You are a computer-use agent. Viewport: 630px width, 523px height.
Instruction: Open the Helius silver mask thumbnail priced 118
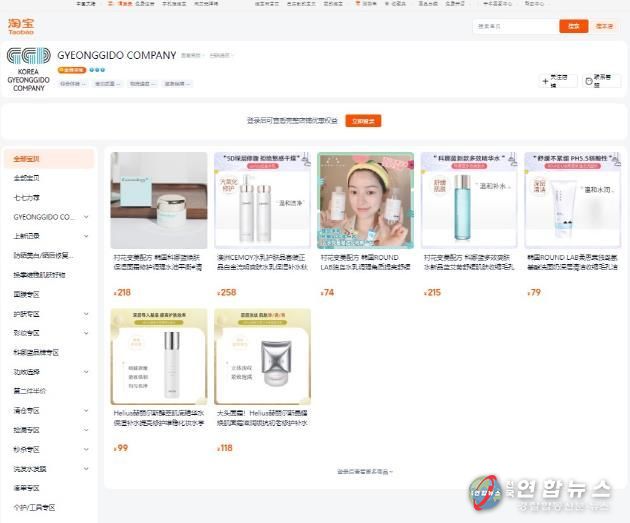(x=262, y=356)
